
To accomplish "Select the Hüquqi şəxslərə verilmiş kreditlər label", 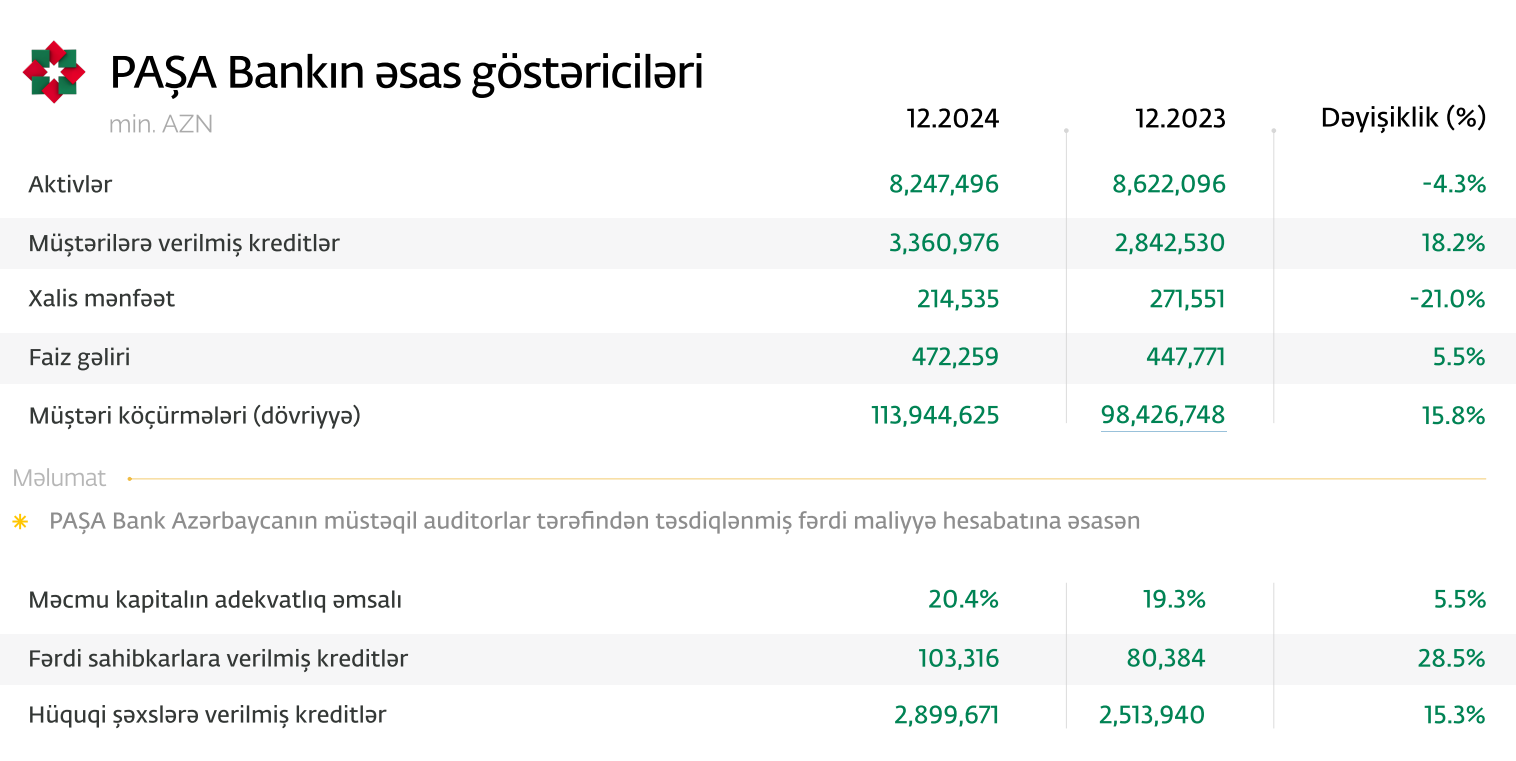I will (207, 715).
